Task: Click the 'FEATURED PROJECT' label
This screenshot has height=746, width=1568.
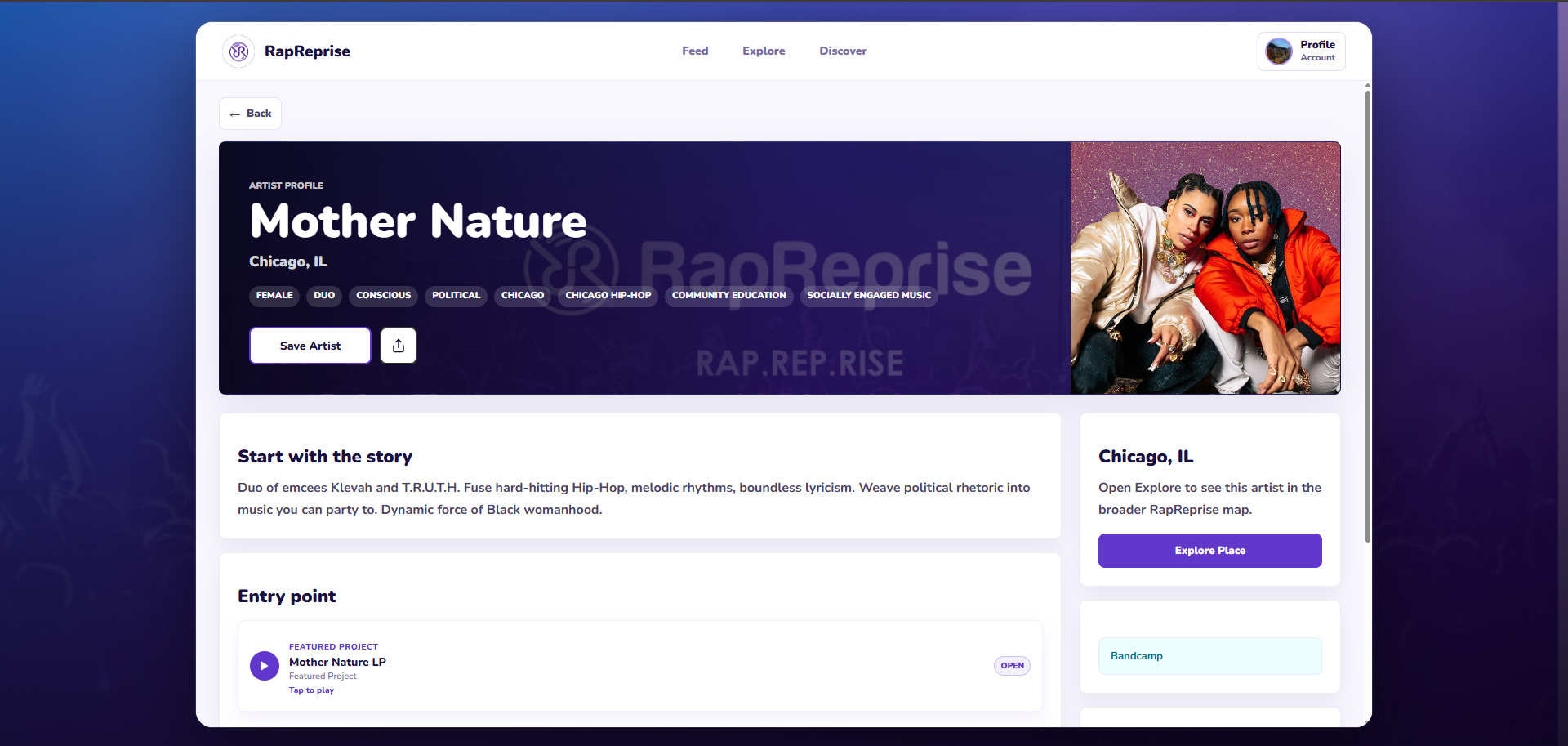Action: click(x=333, y=647)
